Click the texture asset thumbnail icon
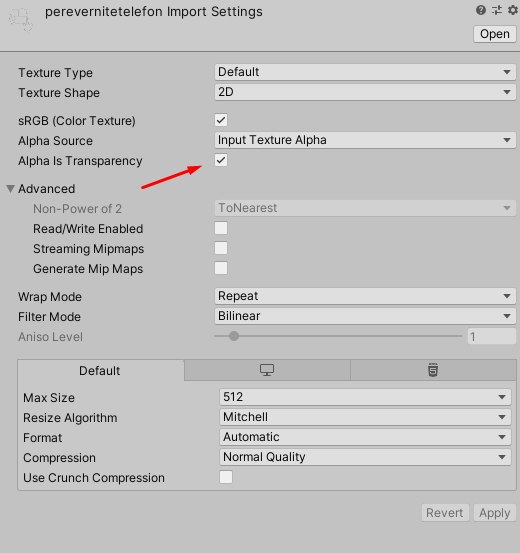The width and height of the screenshot is (520, 553). tap(20, 19)
